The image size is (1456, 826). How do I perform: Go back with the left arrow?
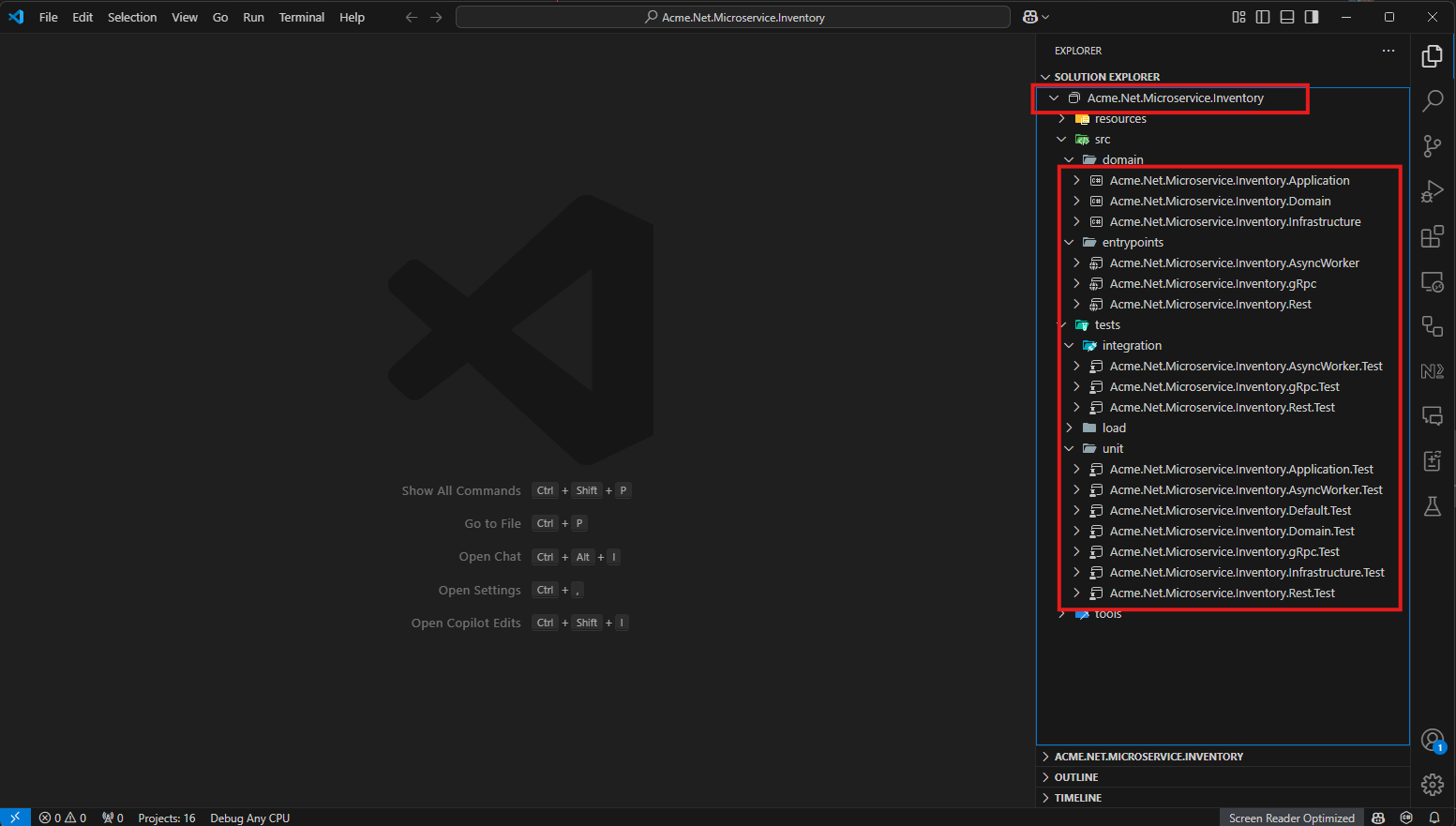411,17
